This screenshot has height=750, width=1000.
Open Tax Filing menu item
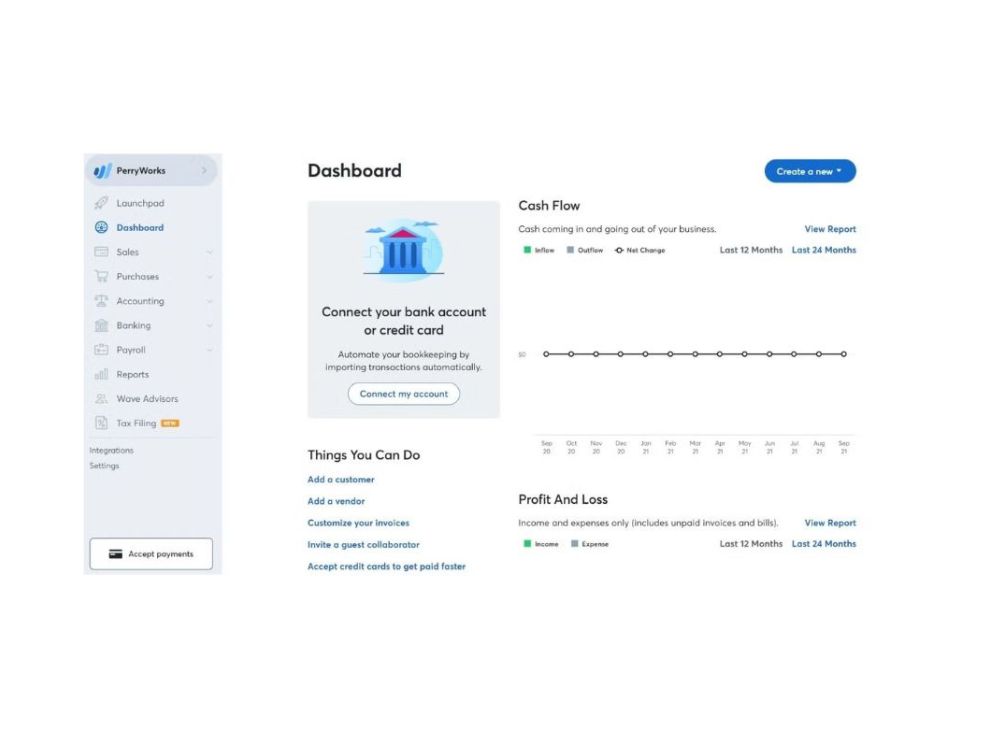(x=136, y=423)
